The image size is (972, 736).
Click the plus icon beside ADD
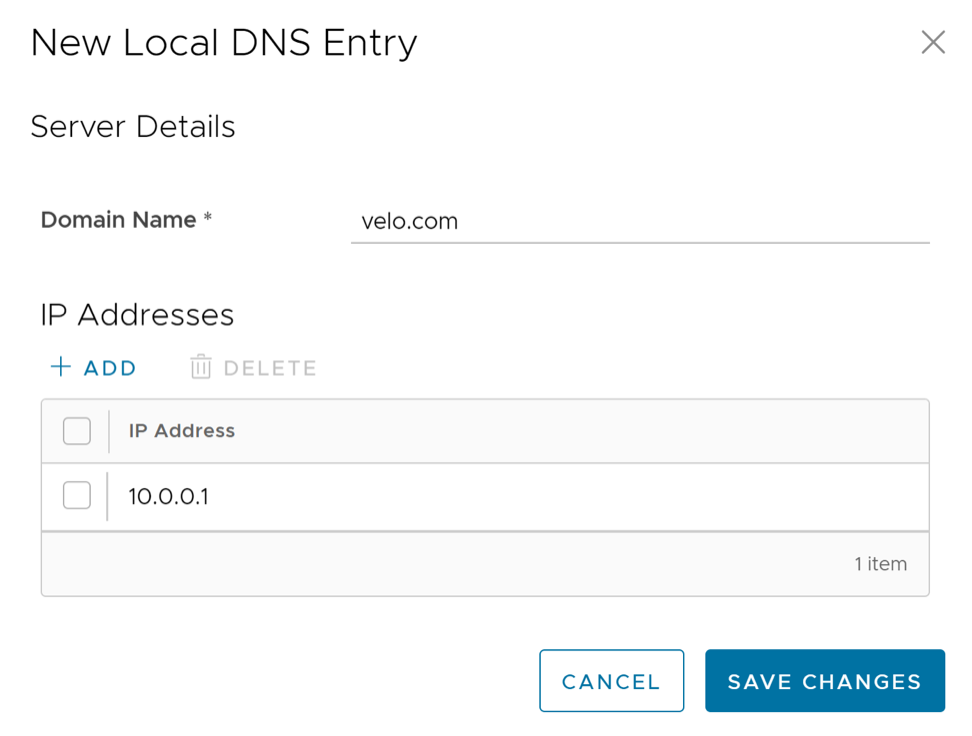click(61, 367)
